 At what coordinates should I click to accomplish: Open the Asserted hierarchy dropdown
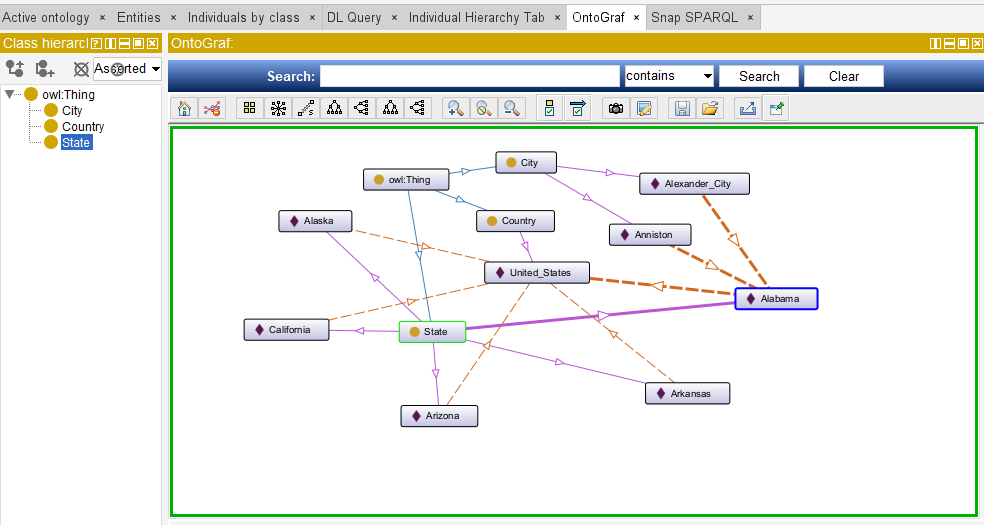click(x=127, y=68)
